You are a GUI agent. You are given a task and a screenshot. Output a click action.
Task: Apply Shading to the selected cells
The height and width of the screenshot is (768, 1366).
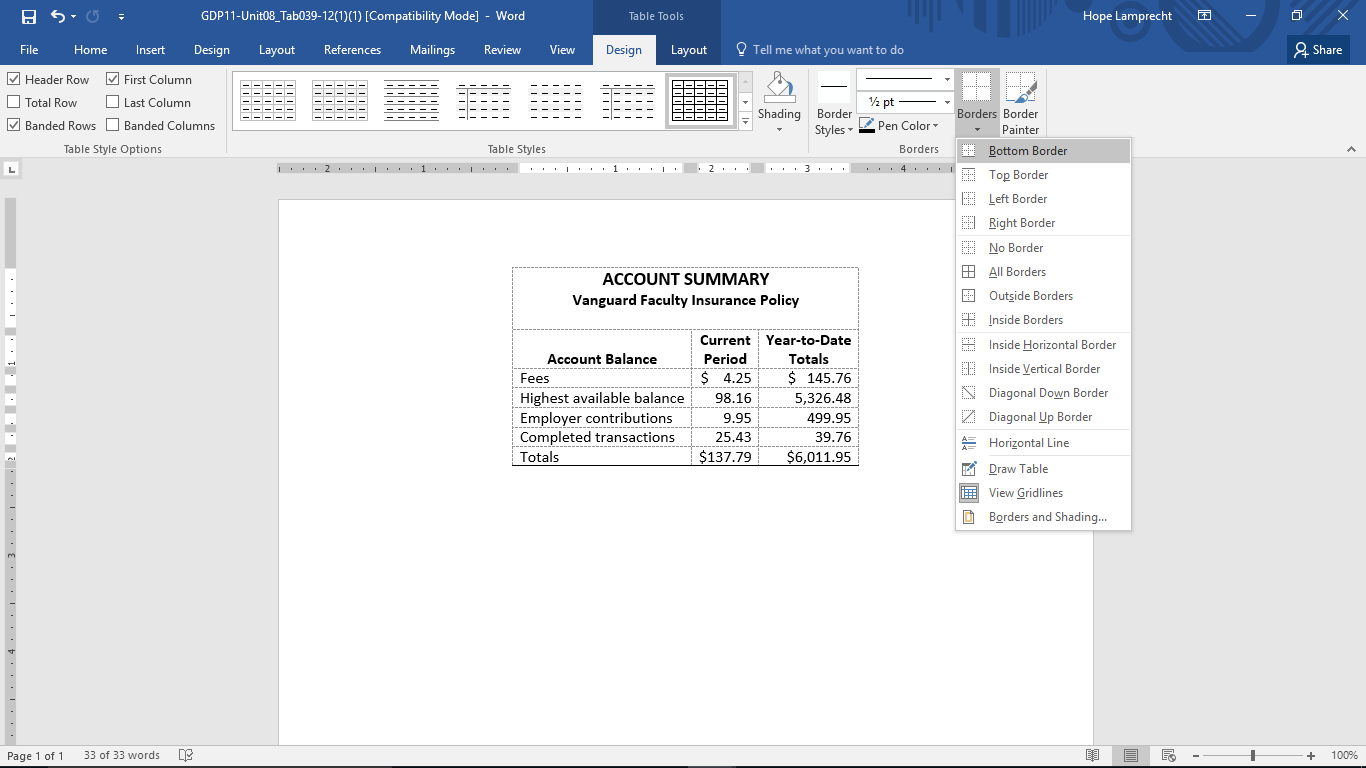[779, 100]
